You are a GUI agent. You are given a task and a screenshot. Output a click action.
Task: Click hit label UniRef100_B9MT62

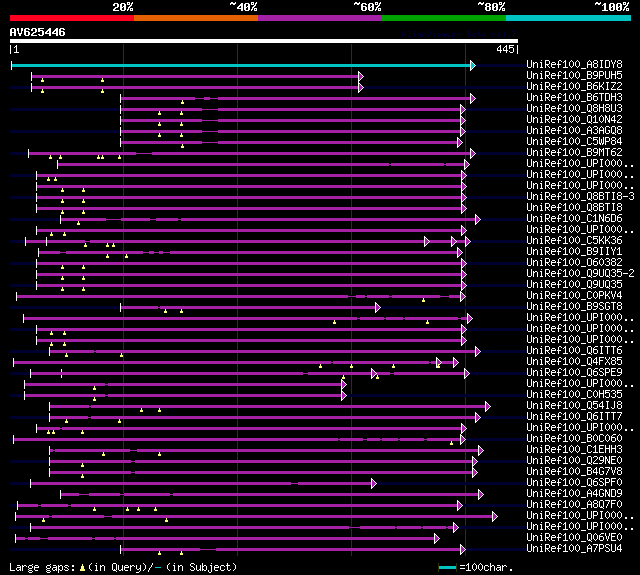tap(574, 153)
